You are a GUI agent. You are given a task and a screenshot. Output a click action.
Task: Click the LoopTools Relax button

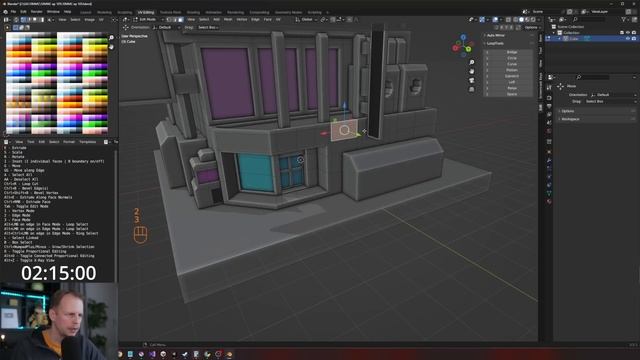512,88
